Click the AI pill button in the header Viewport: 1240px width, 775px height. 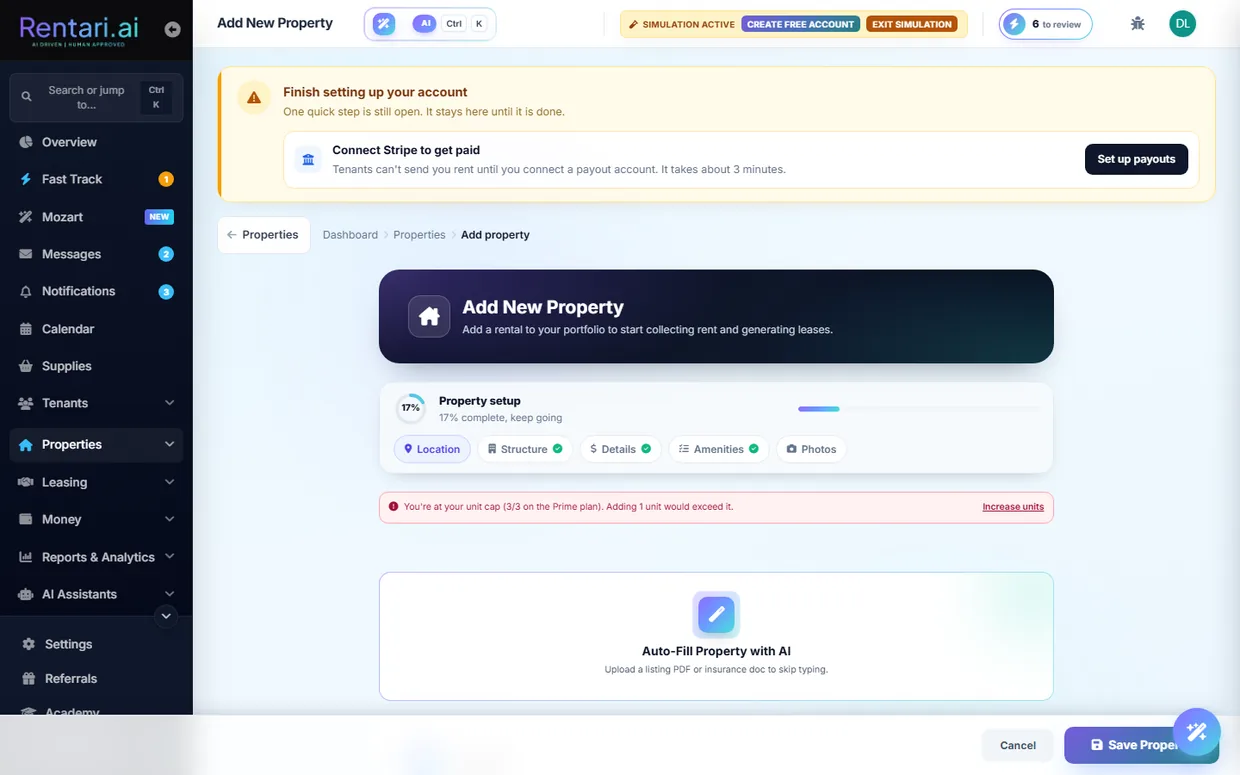pyautogui.click(x=425, y=23)
